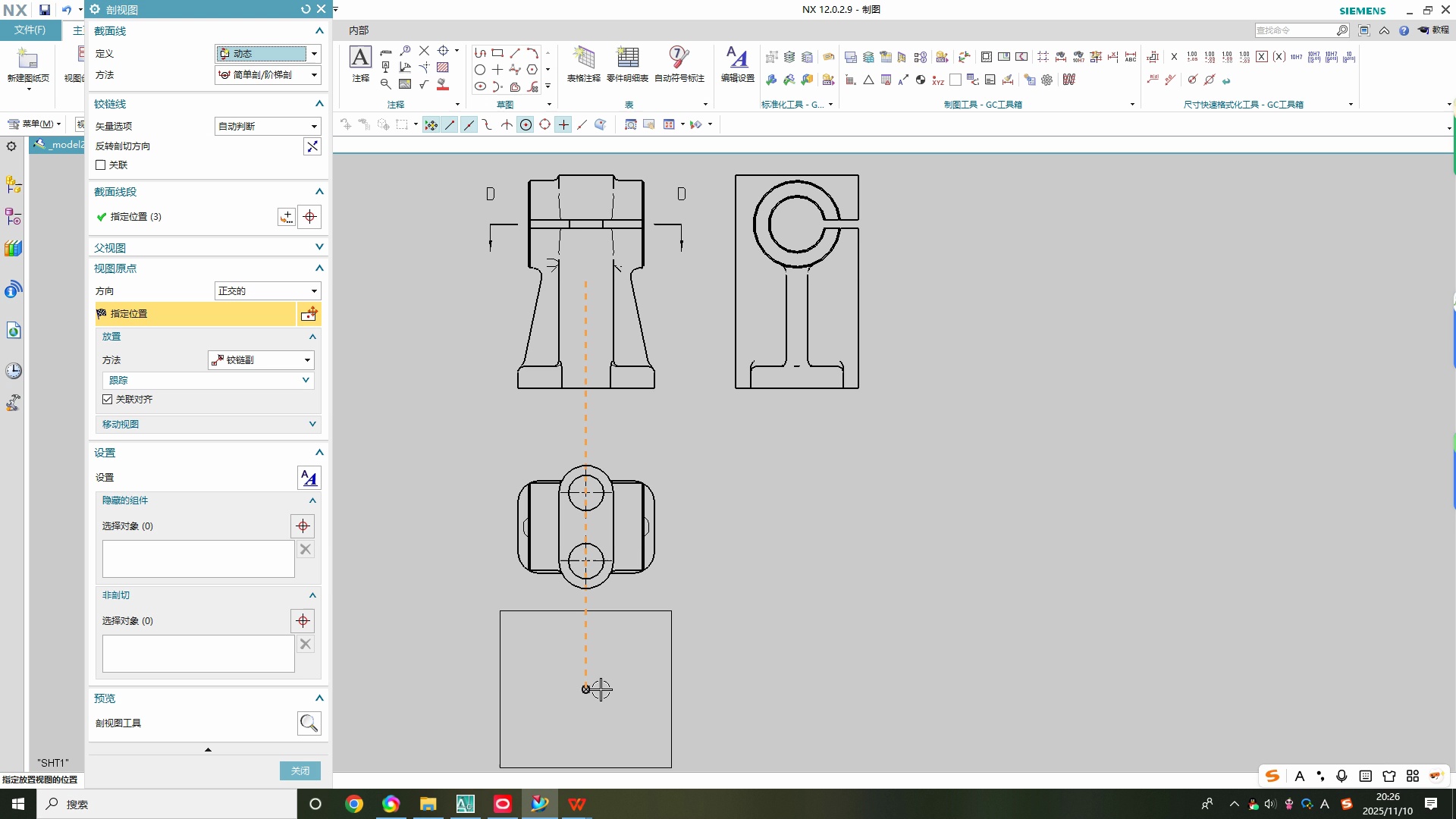Expand the 移动视图 section
The height and width of the screenshot is (819, 1456).
(208, 425)
